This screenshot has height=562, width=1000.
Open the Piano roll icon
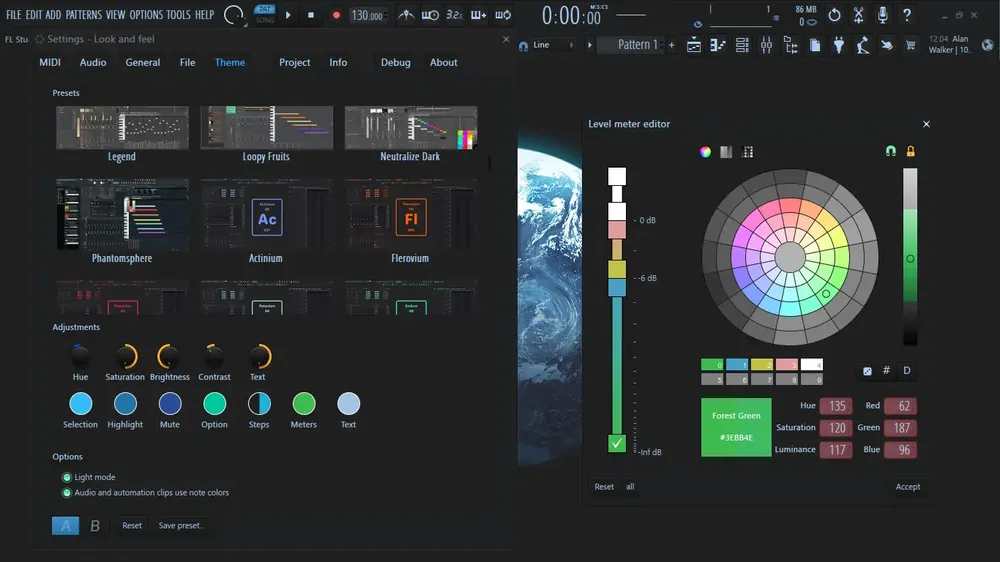[x=718, y=45]
